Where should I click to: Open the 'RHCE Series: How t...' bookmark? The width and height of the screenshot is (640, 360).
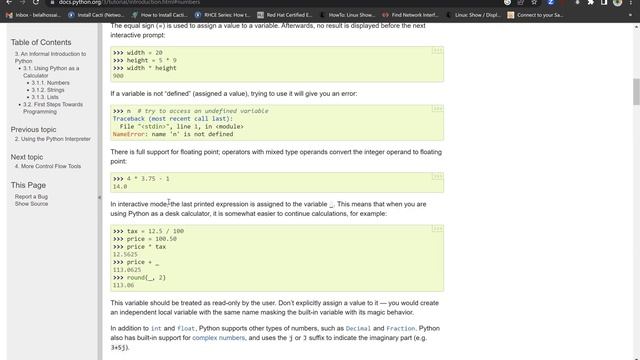point(222,15)
